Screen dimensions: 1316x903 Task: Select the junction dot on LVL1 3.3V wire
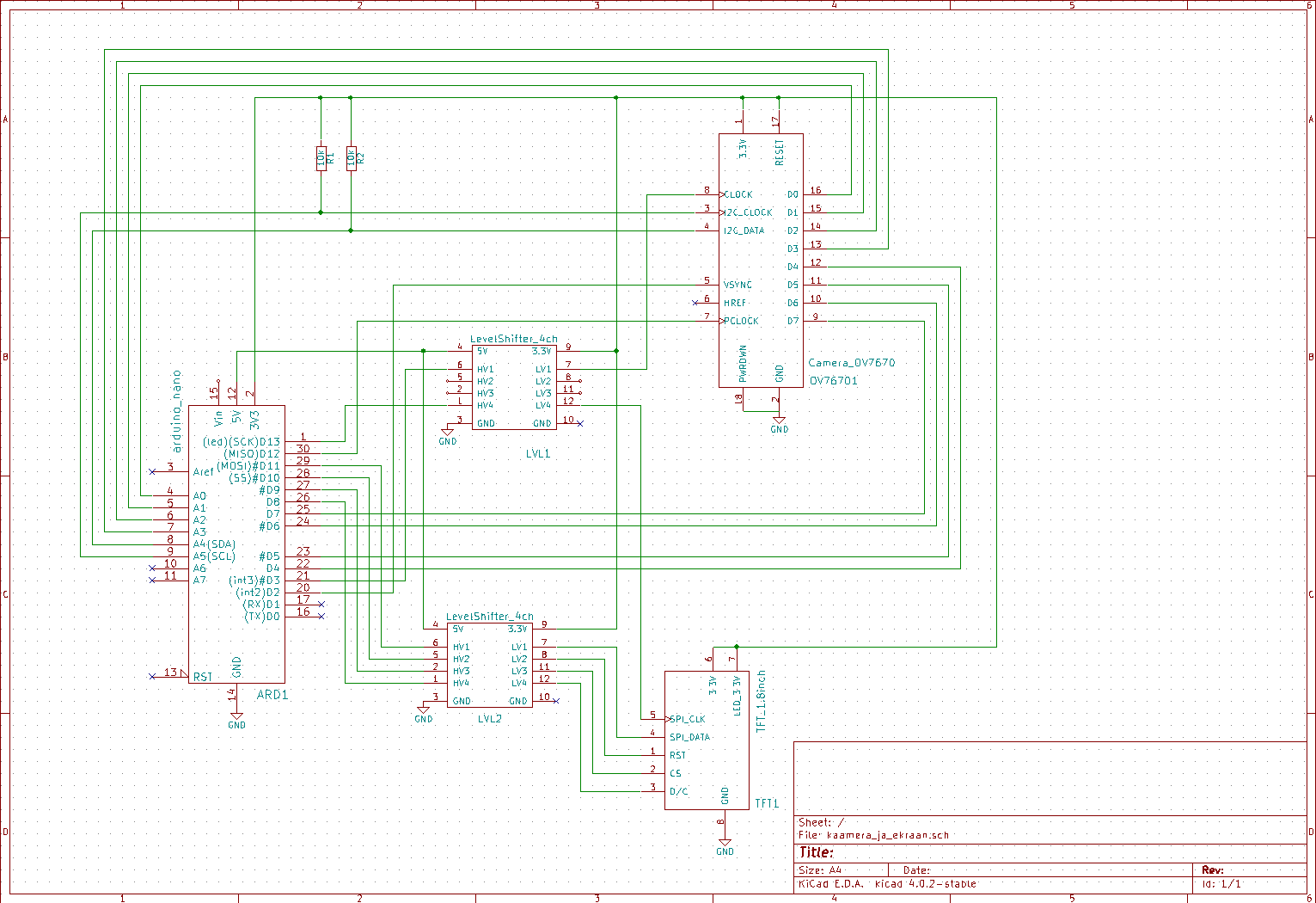point(616,351)
